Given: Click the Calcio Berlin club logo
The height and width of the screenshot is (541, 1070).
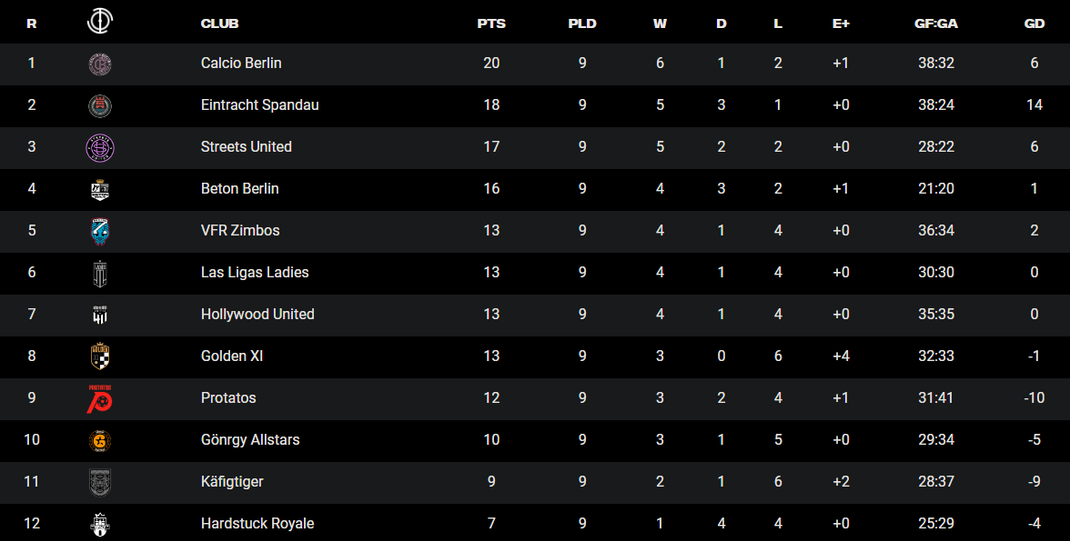Looking at the screenshot, I should point(100,64).
